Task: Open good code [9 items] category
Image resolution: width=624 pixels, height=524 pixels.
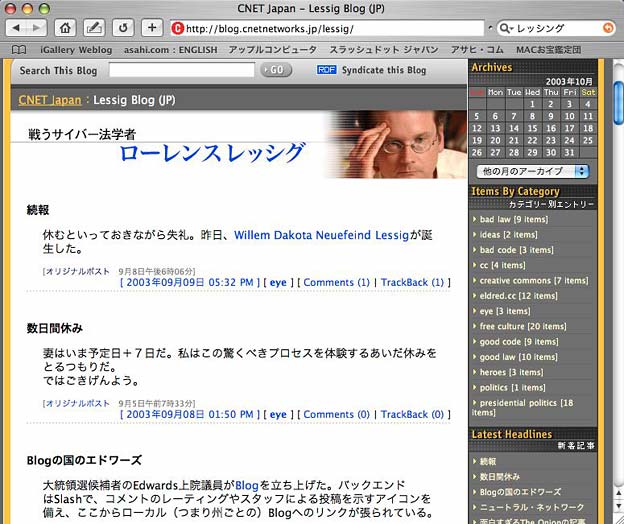Action: pos(519,342)
